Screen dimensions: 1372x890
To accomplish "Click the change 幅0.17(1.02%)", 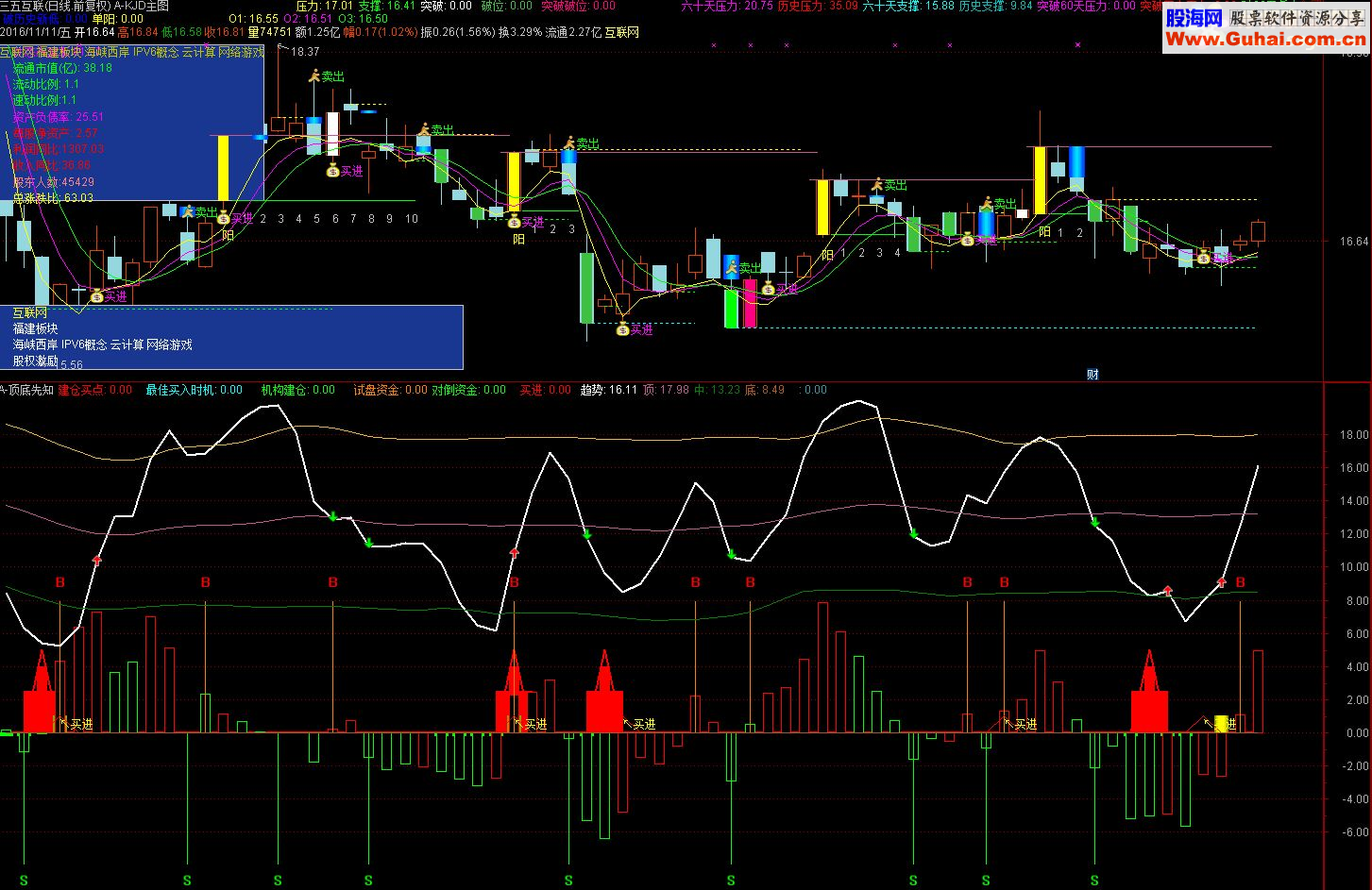I will [380, 32].
